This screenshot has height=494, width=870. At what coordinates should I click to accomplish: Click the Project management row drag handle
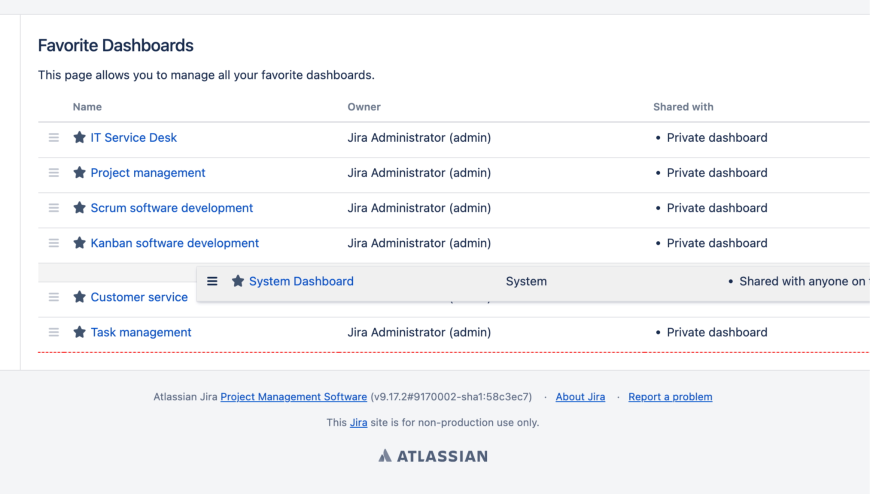coord(54,173)
